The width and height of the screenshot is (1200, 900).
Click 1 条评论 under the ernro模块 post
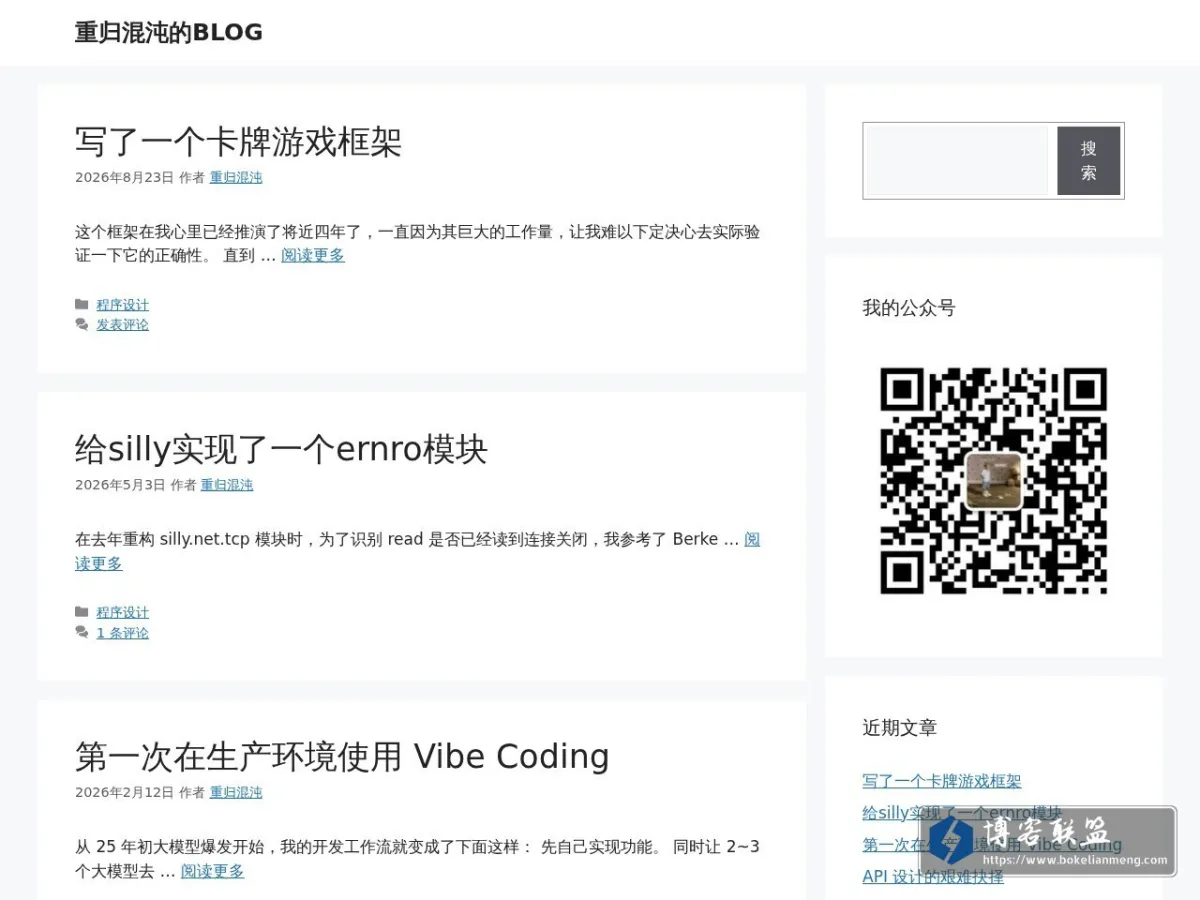[122, 633]
